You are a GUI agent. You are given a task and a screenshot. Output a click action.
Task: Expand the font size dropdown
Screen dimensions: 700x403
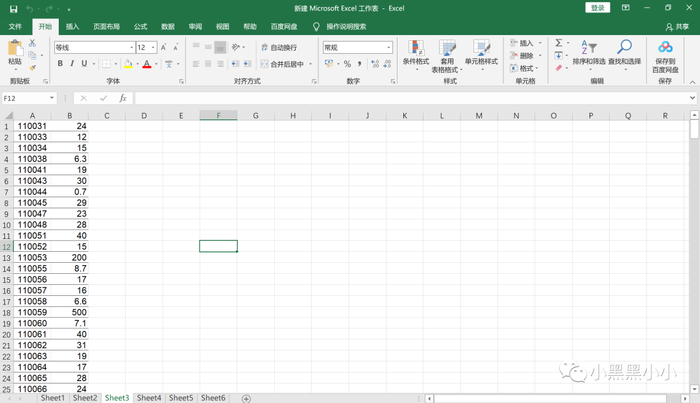(x=155, y=47)
